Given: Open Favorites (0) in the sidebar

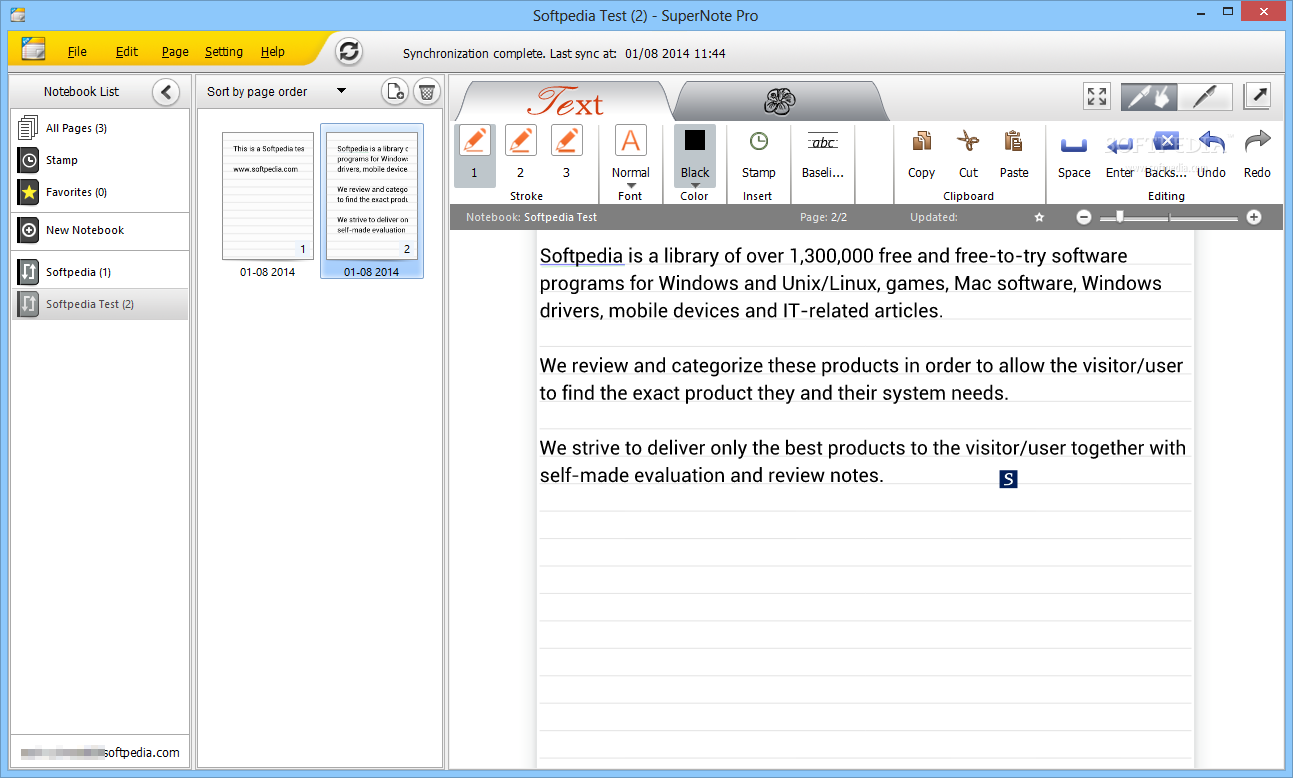Looking at the screenshot, I should (100, 192).
